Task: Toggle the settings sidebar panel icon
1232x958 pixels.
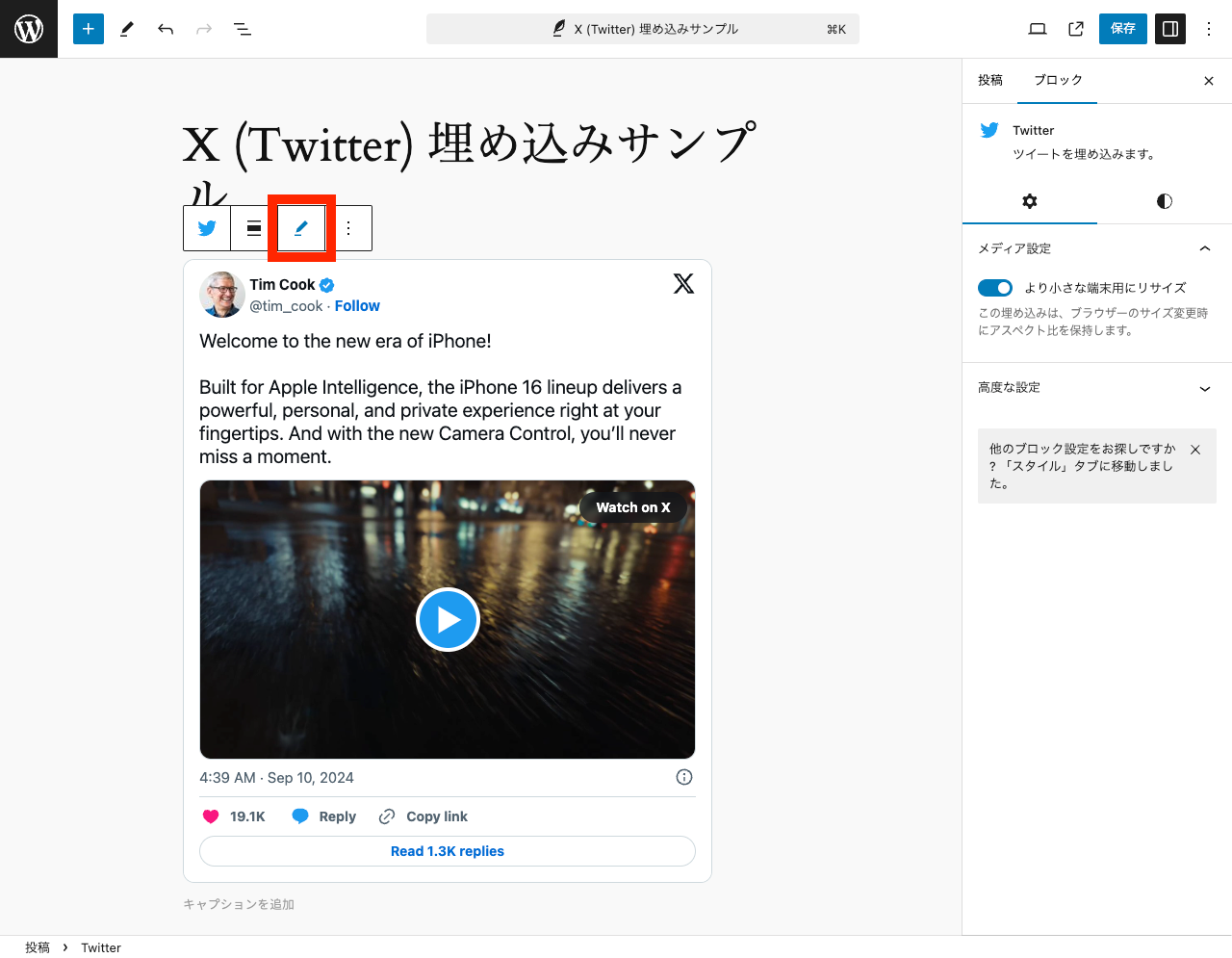Action: 1170,29
